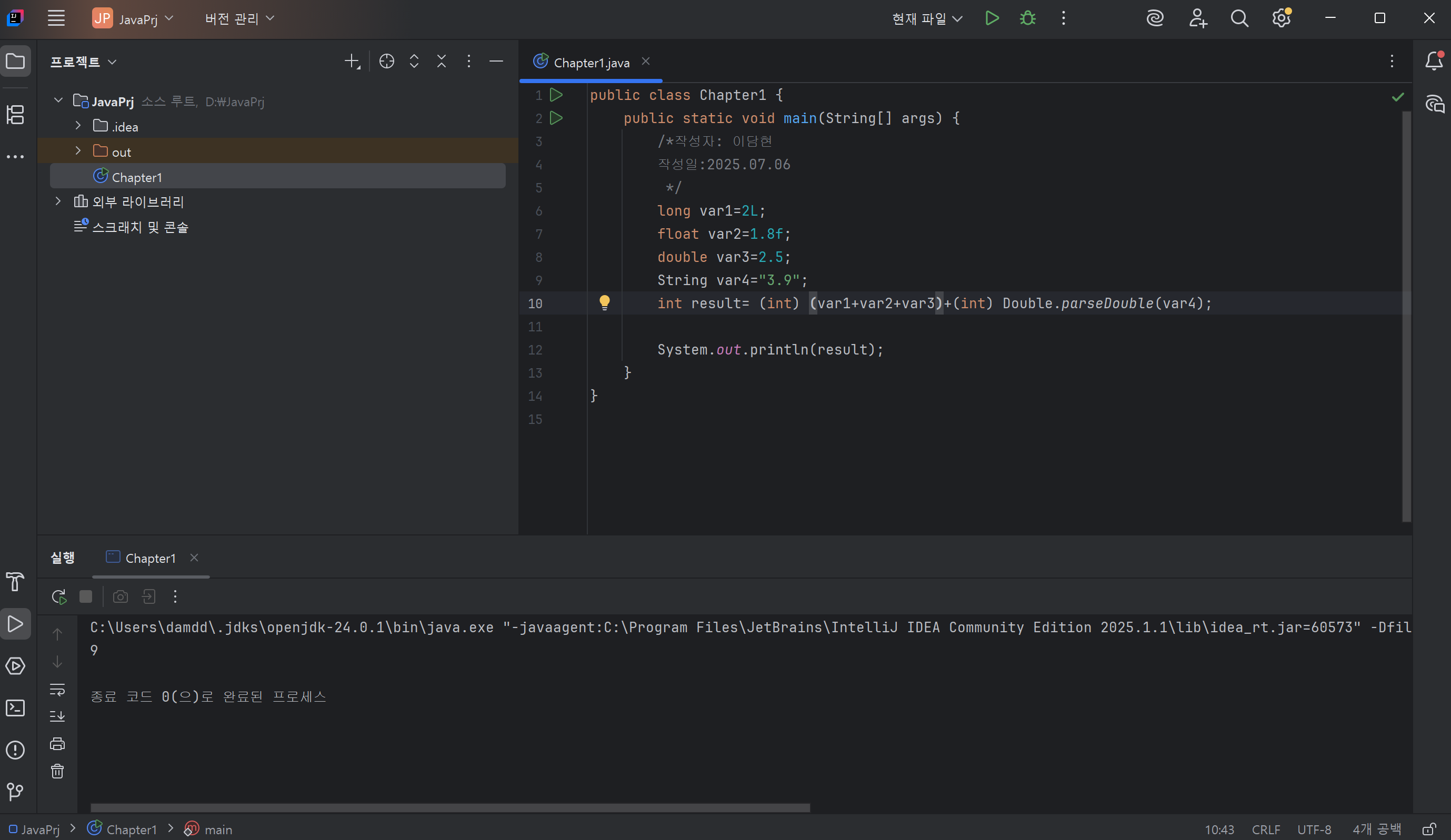Expand the out folder in project tree
Screen dimensions: 1451x840
(78, 151)
